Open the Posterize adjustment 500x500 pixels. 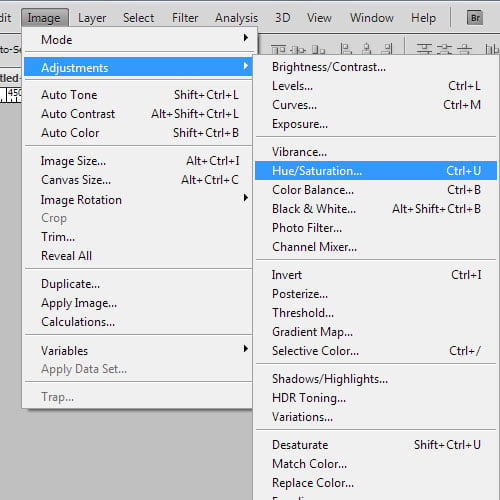tap(376, 294)
